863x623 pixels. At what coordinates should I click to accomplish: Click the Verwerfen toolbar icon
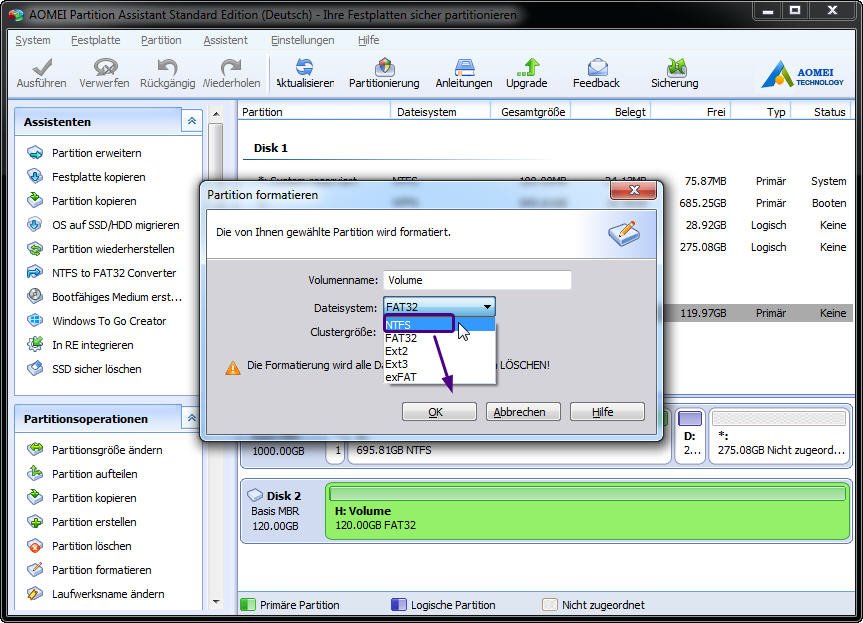105,67
